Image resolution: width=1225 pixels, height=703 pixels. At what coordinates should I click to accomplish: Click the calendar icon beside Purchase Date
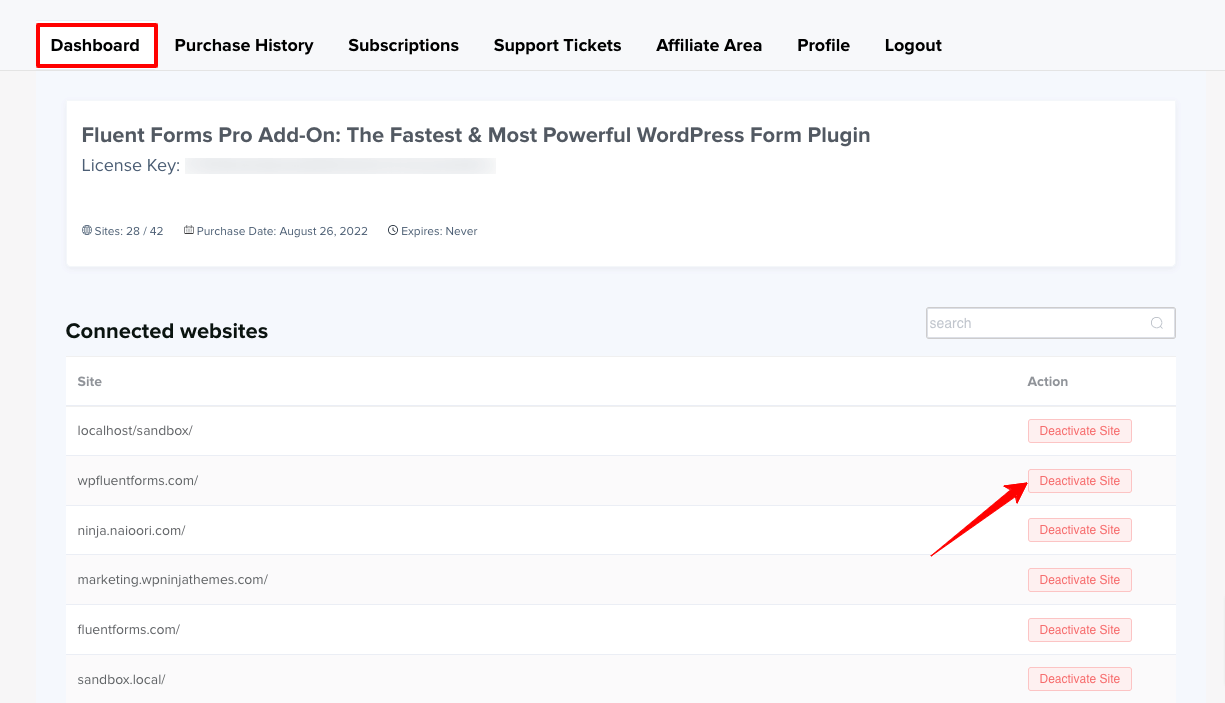(x=189, y=231)
